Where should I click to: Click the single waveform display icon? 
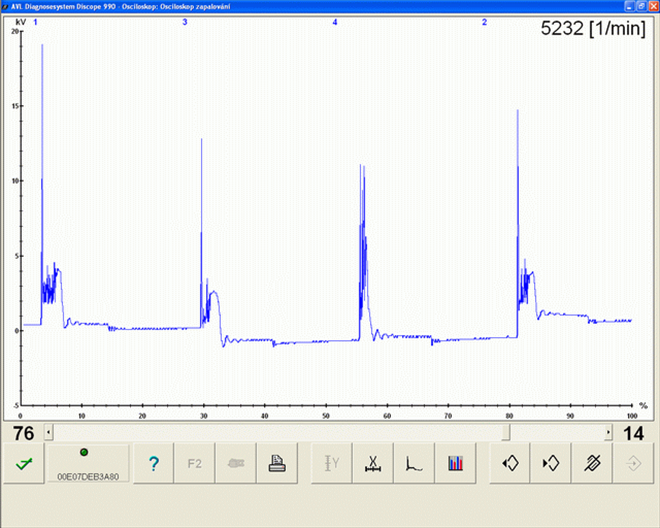(x=414, y=464)
